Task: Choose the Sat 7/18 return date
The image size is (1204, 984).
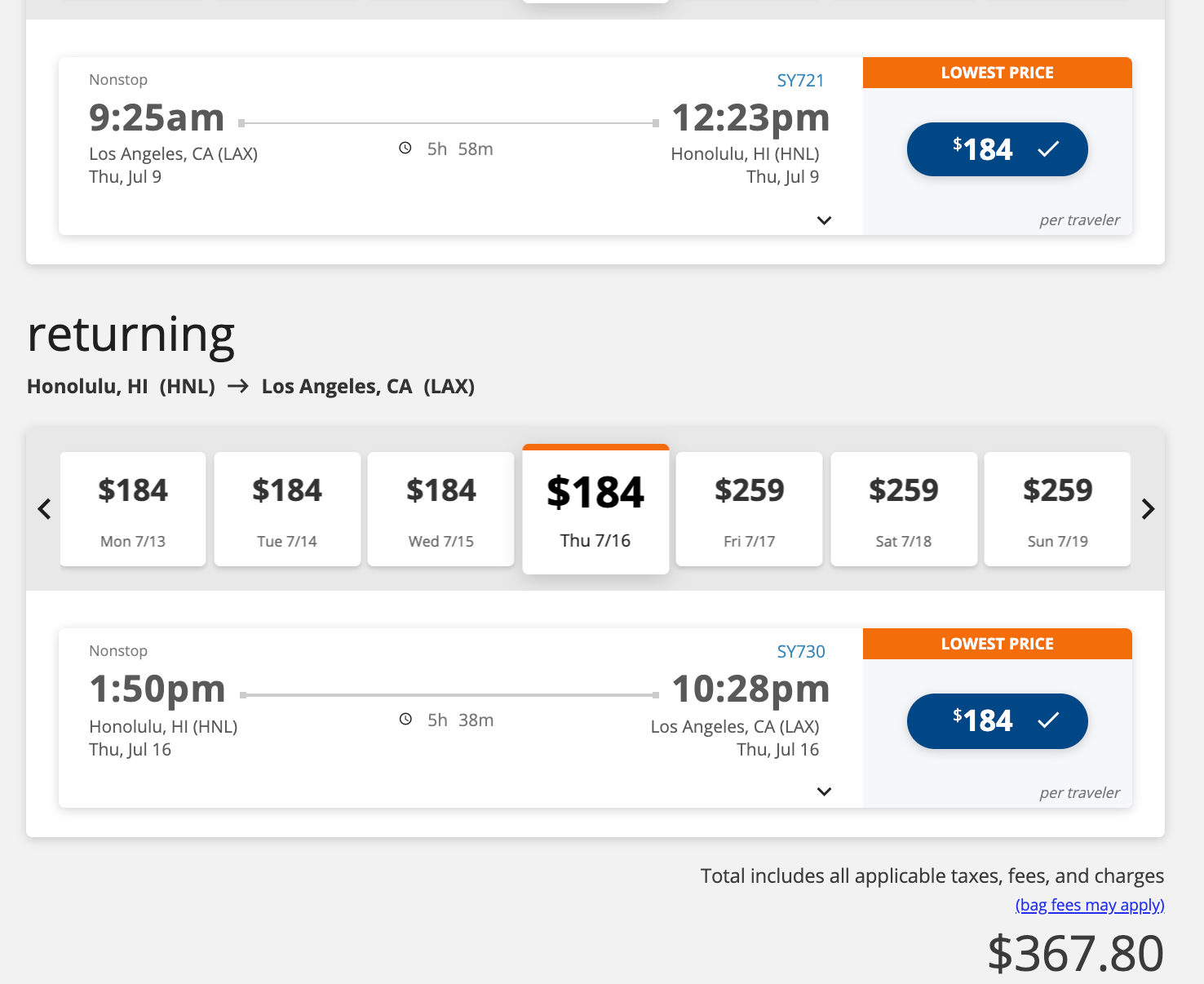Action: 904,509
